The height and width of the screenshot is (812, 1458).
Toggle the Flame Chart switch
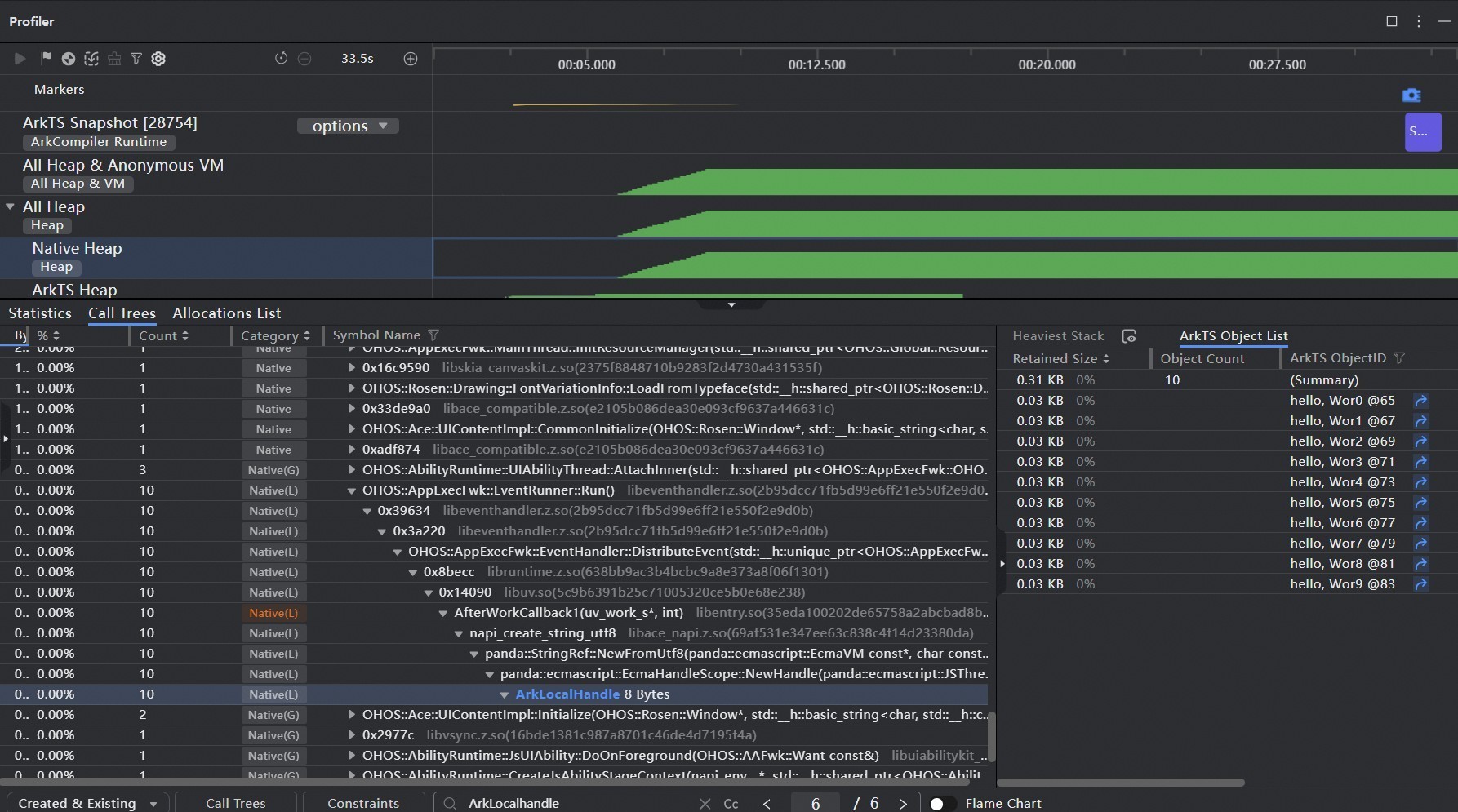(x=942, y=804)
